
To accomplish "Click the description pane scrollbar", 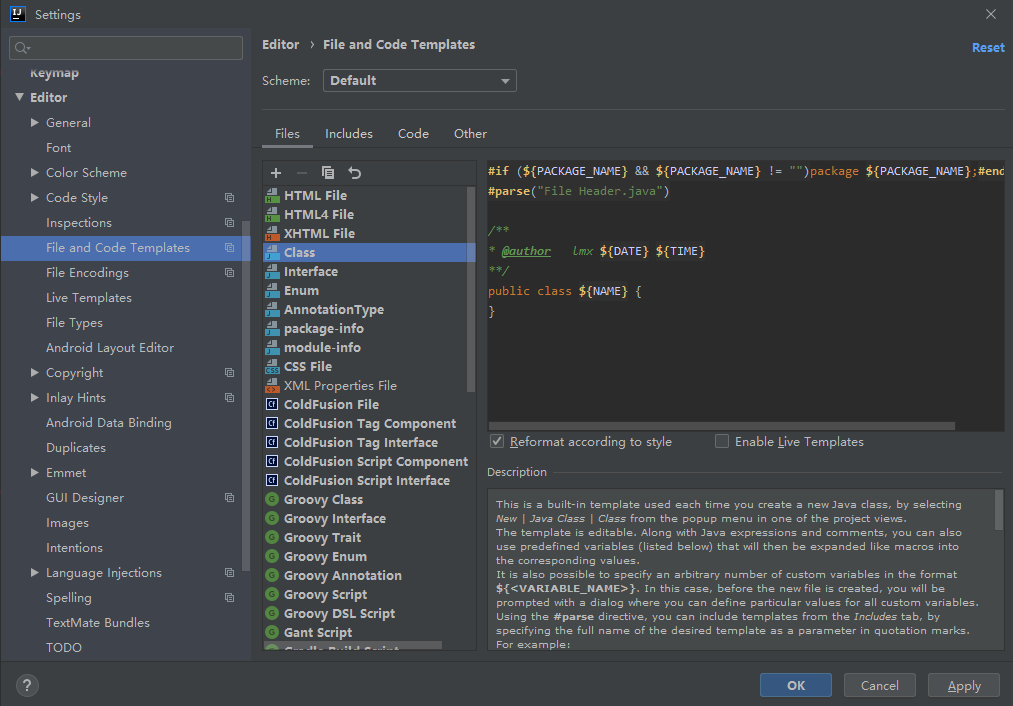I will point(999,509).
